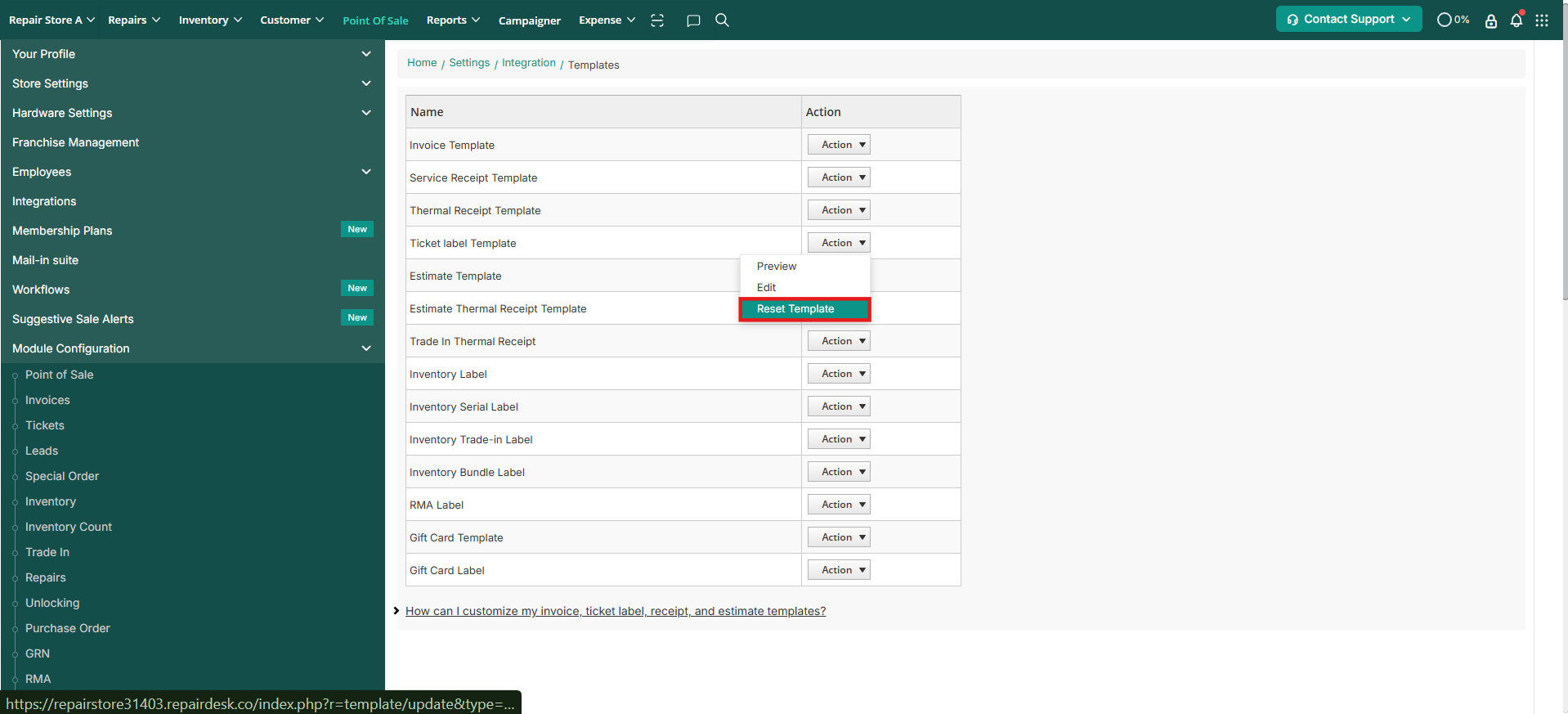The image size is (1568, 714).
Task: Choose Reset Template from the action menu
Action: [805, 309]
